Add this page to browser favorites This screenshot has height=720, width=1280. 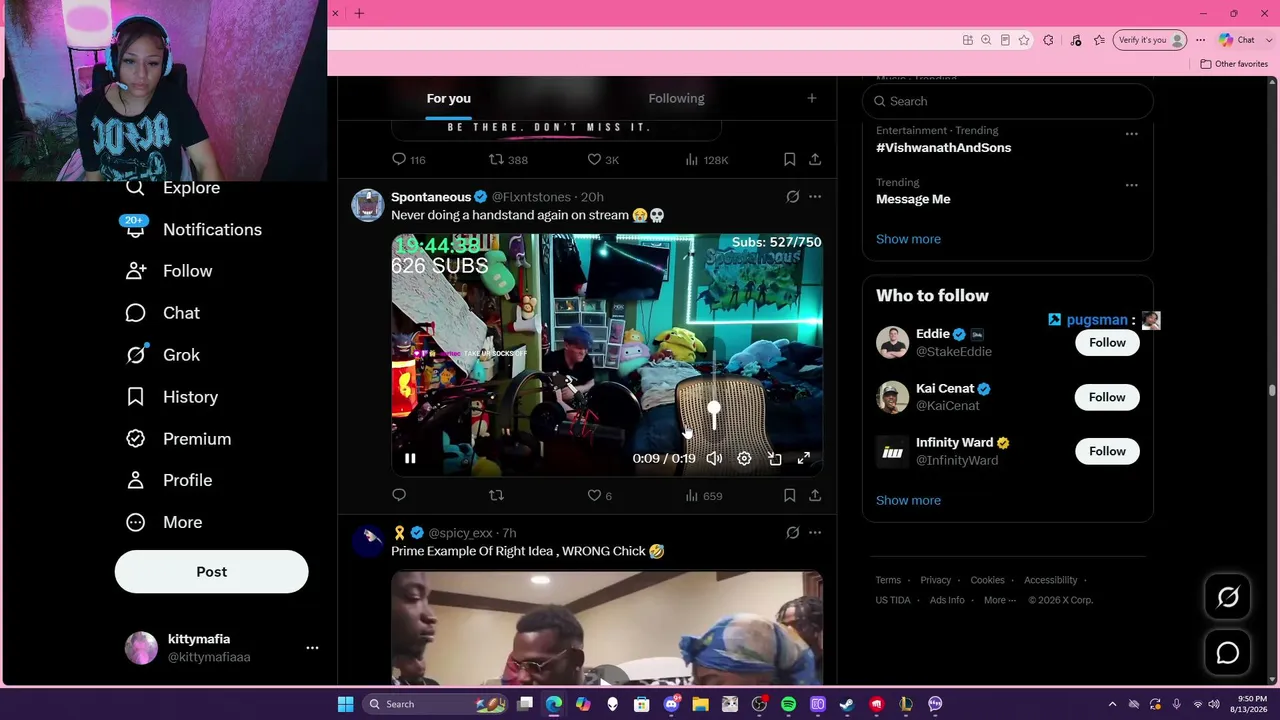pos(1024,40)
